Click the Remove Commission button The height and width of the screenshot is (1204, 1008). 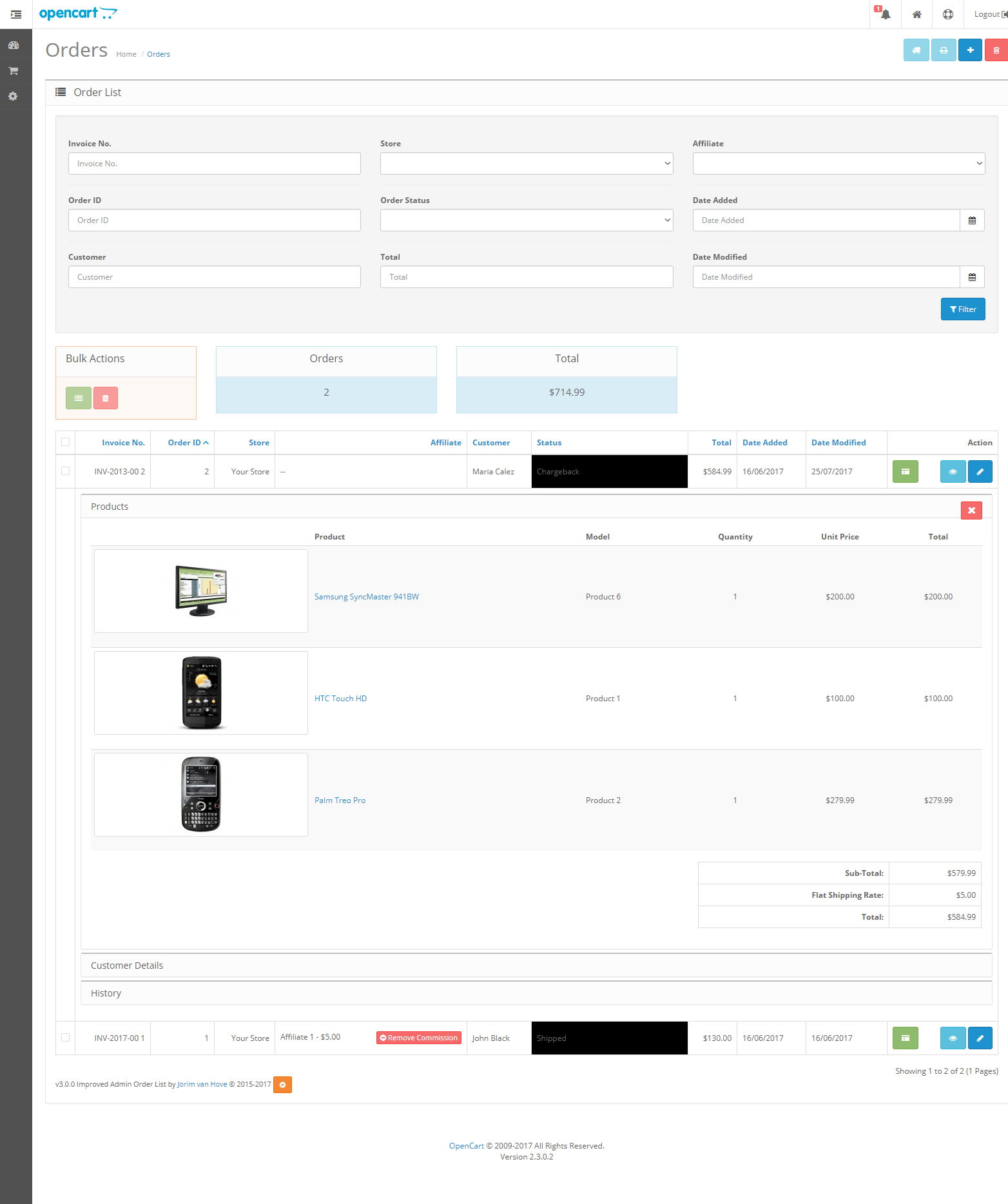pos(419,1038)
